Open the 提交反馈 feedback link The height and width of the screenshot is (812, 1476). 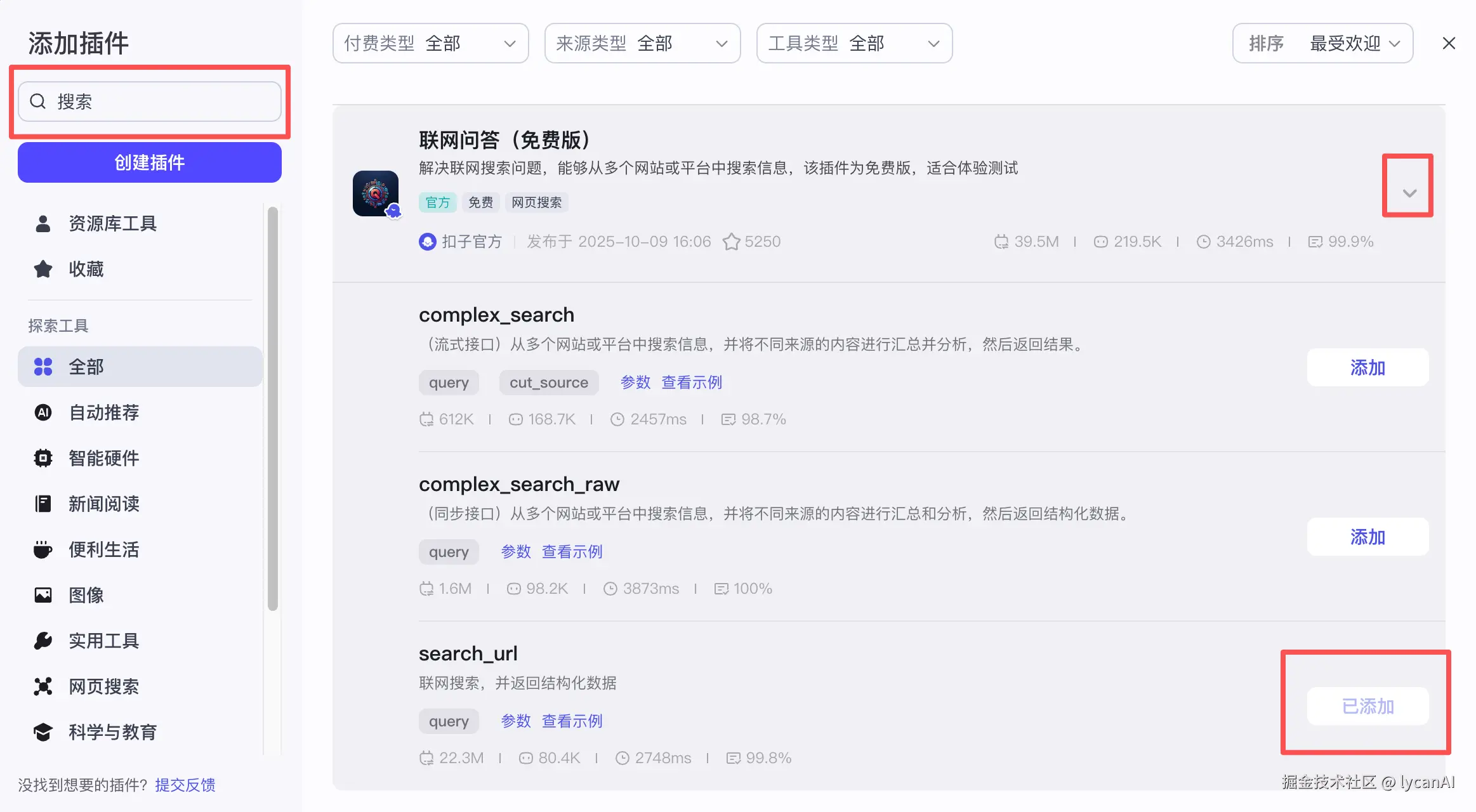point(185,784)
